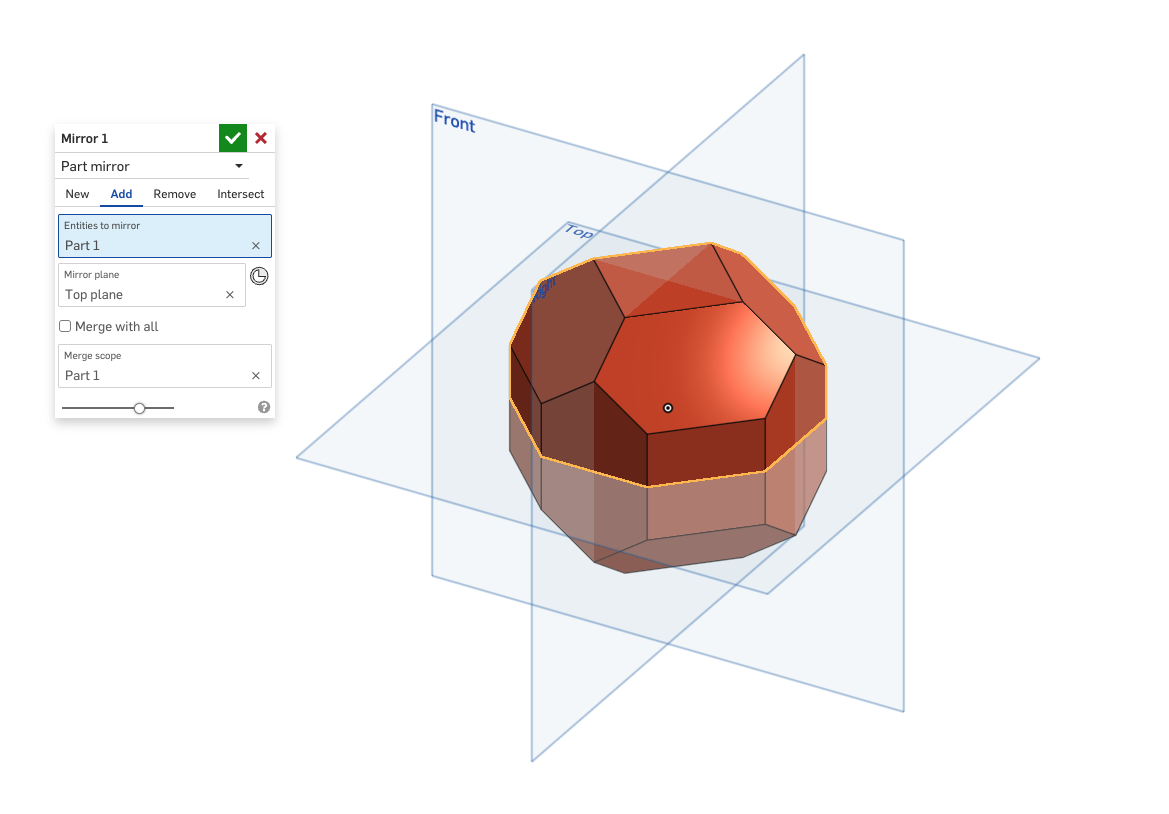Focus the Mirror plane selection field
The width and height of the screenshot is (1169, 814).
pos(140,285)
